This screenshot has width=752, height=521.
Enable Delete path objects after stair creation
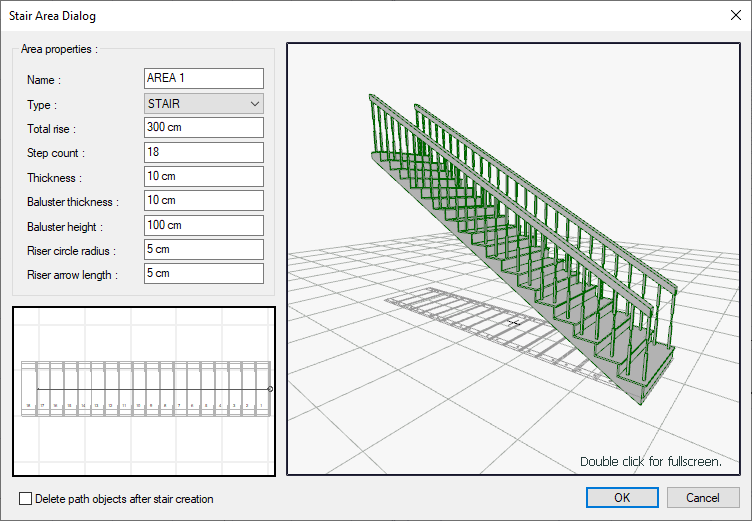point(25,498)
